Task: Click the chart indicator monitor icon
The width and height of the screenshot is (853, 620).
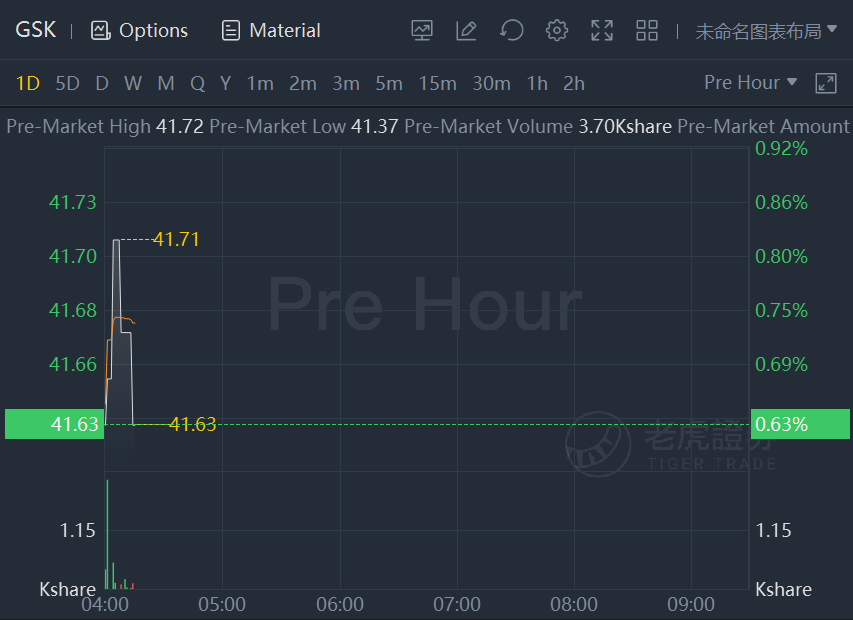Action: (x=422, y=30)
